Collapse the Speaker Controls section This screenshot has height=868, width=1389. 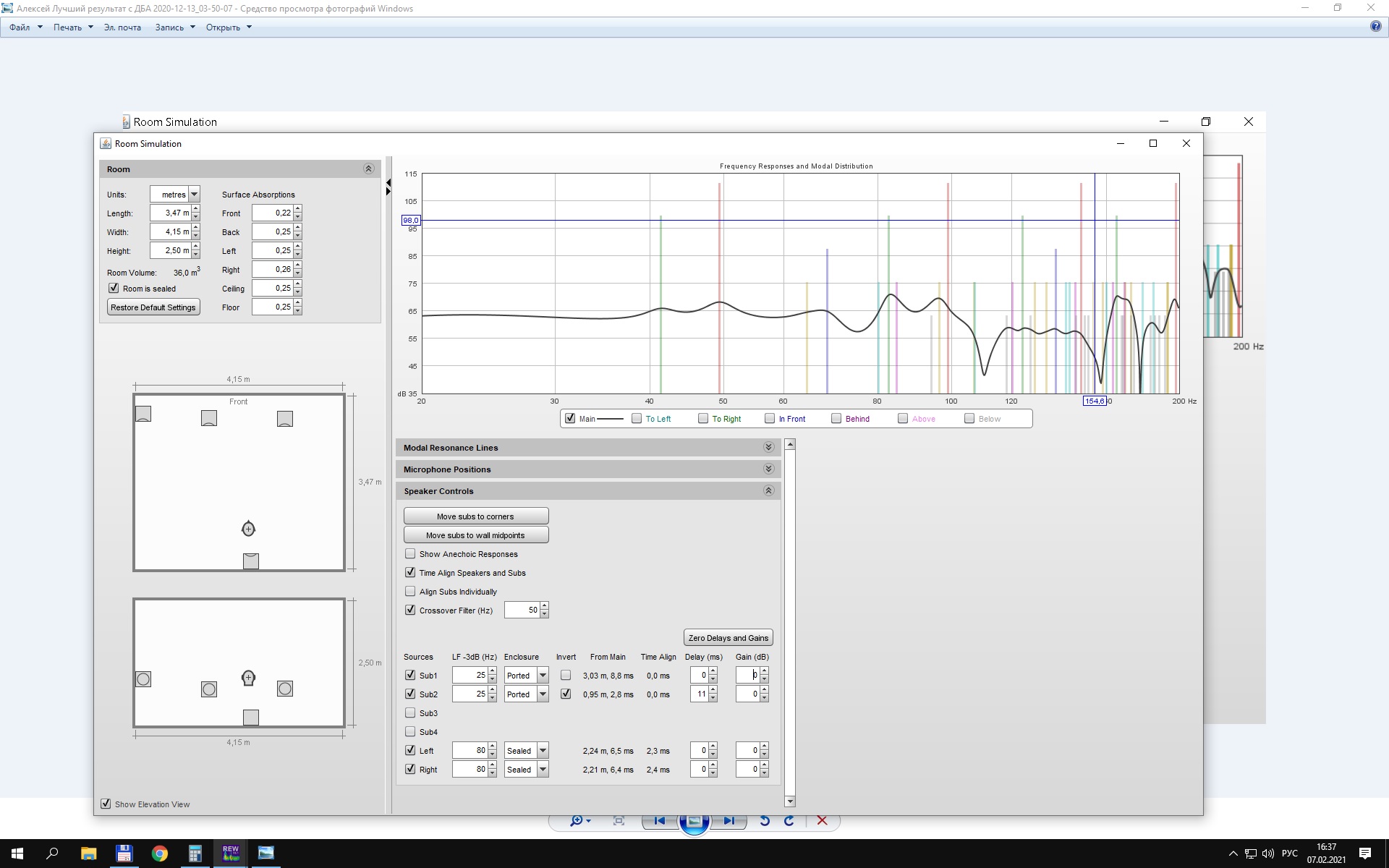768,490
